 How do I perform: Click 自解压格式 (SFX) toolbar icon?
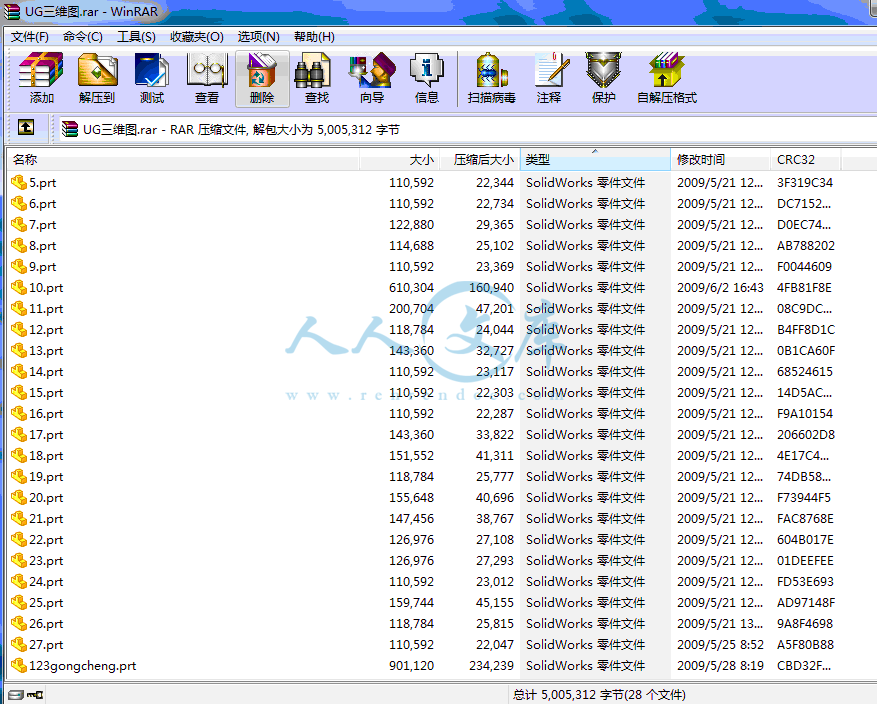click(667, 78)
